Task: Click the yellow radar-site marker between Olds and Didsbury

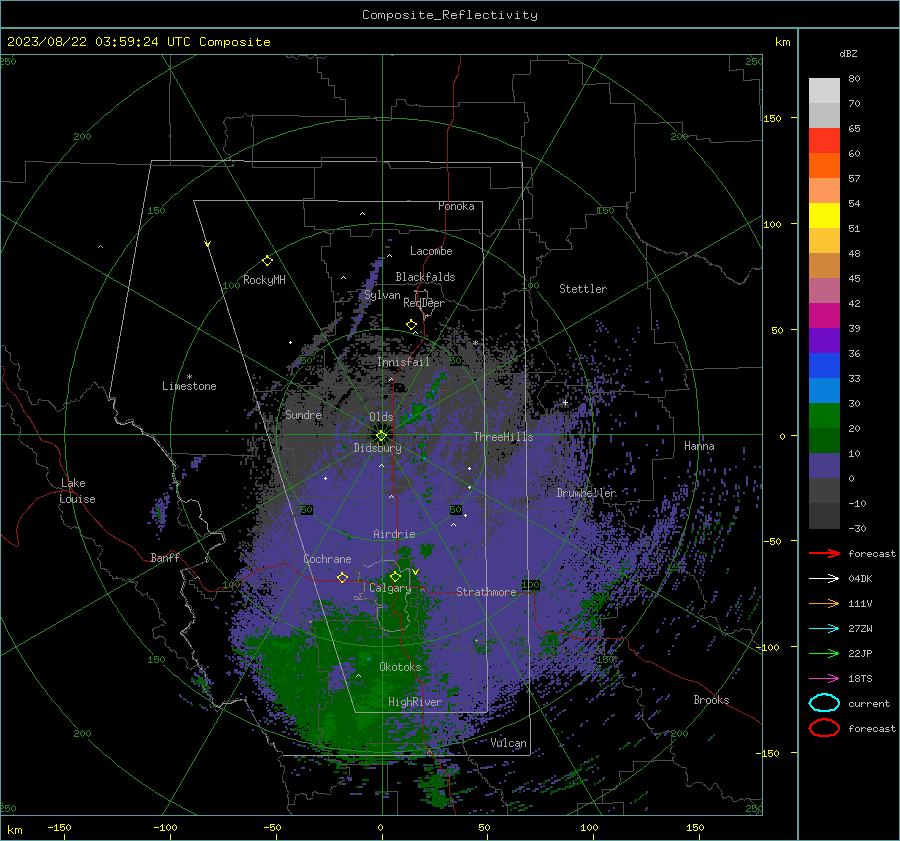Action: click(381, 435)
